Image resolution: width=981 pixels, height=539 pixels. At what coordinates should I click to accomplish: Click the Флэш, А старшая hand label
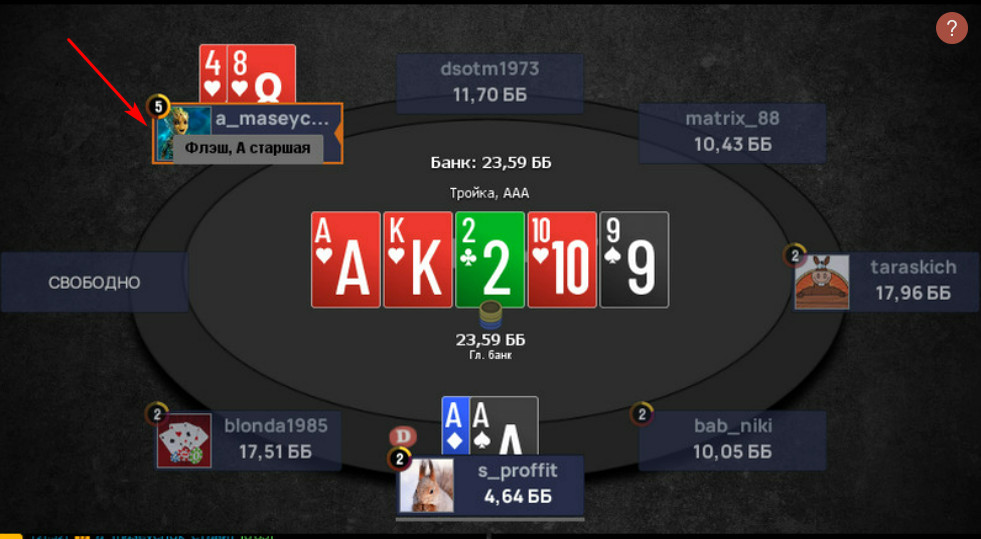(248, 149)
